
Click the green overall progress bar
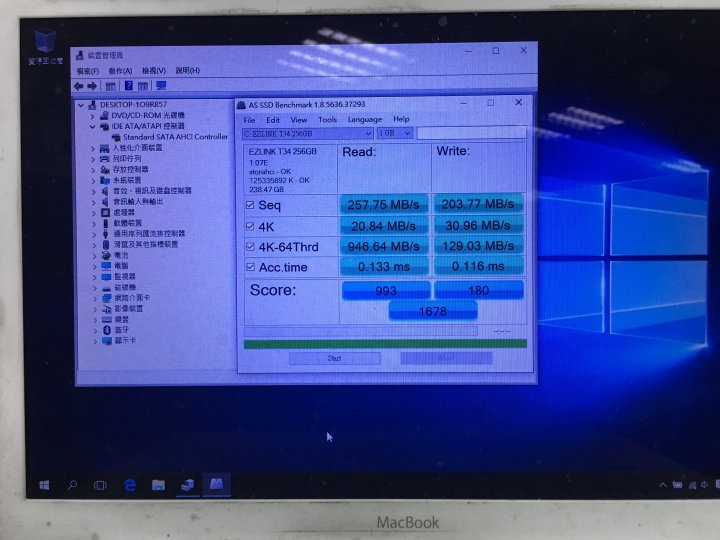(385, 344)
